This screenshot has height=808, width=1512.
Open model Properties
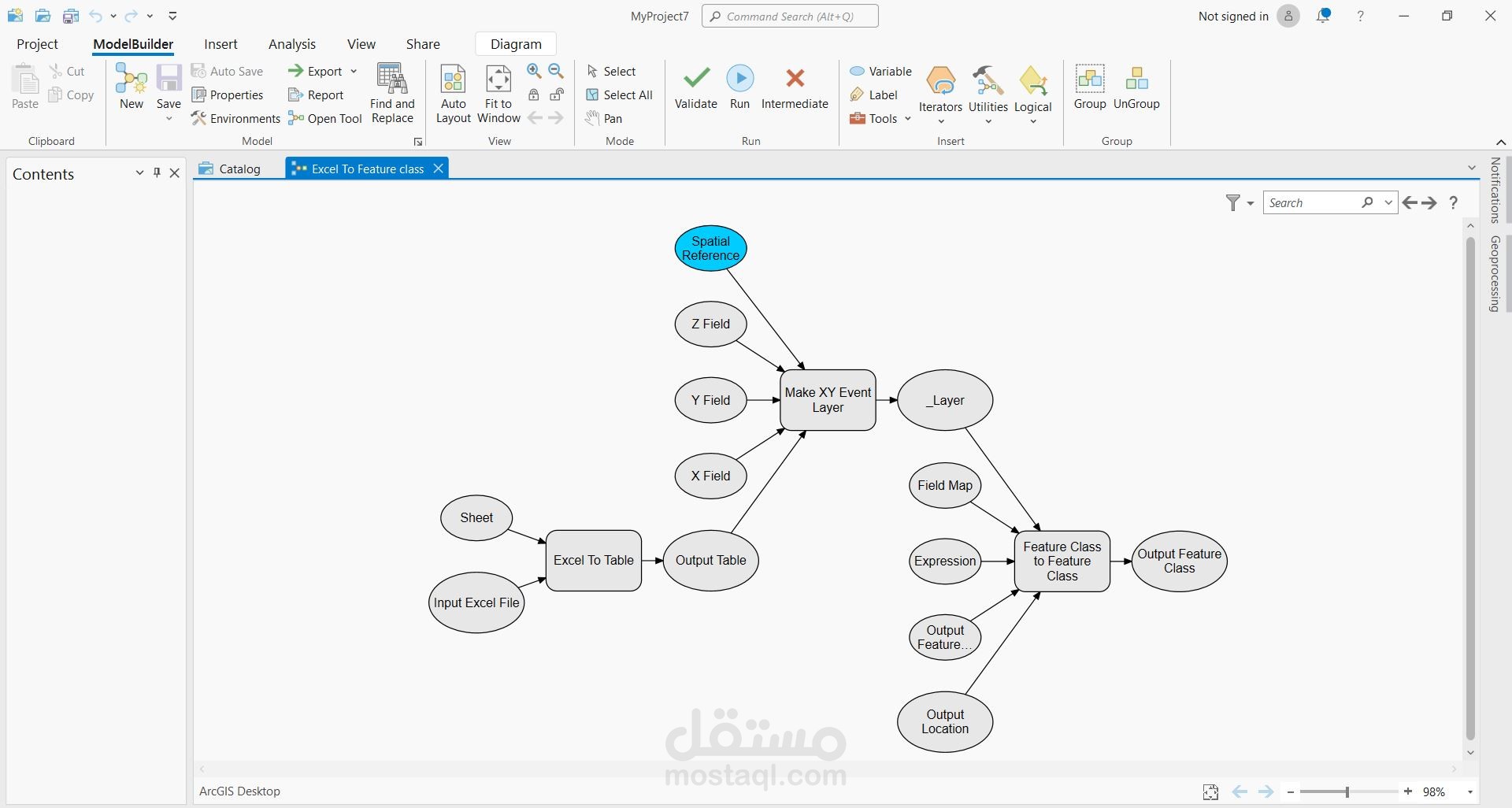[228, 95]
